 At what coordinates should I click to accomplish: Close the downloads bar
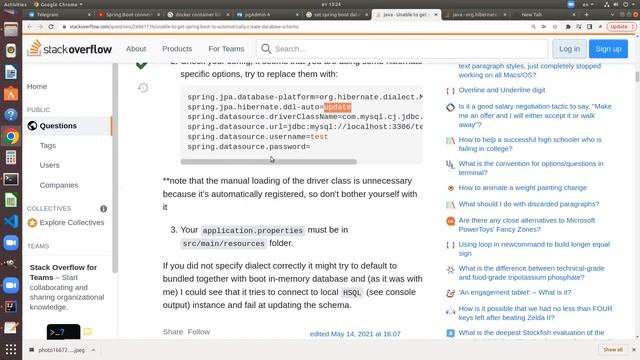point(633,350)
